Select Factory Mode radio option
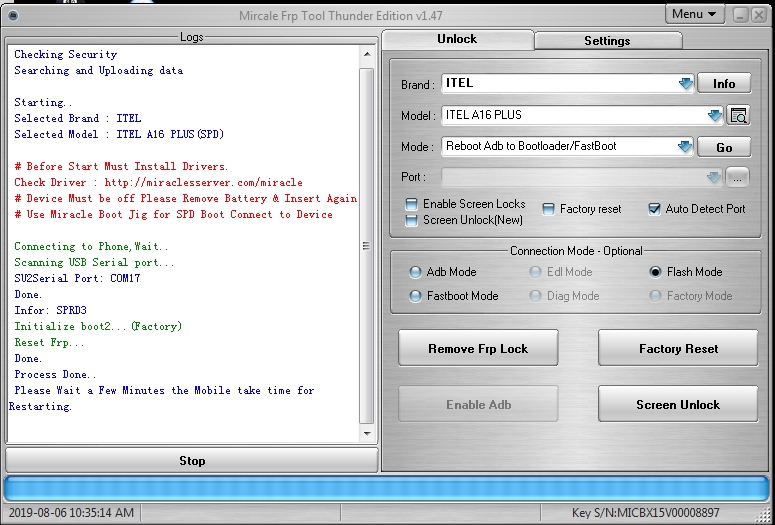 (655, 296)
